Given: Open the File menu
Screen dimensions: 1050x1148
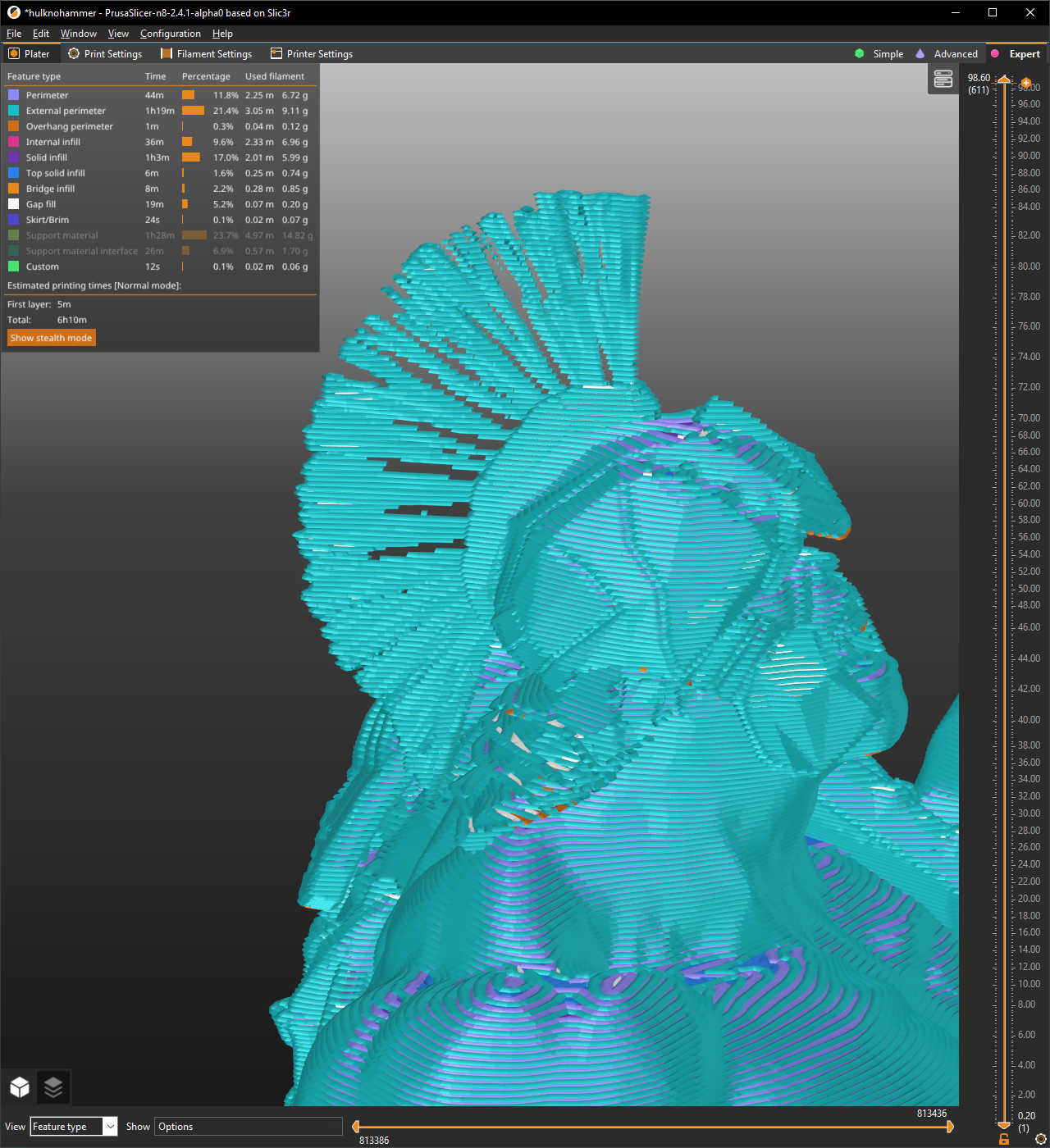Looking at the screenshot, I should 14,34.
